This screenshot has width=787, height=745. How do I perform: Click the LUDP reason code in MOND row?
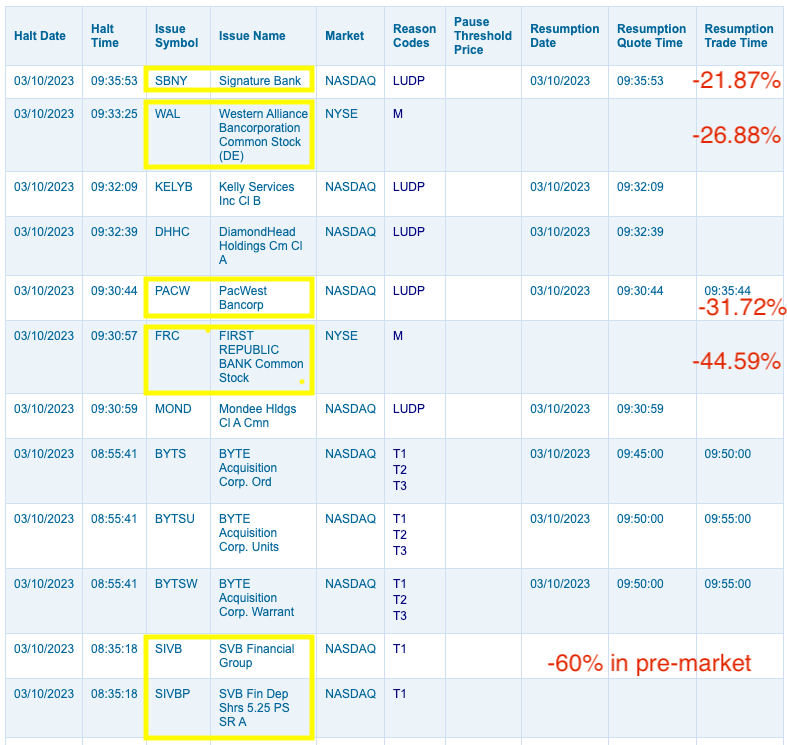tap(409, 409)
